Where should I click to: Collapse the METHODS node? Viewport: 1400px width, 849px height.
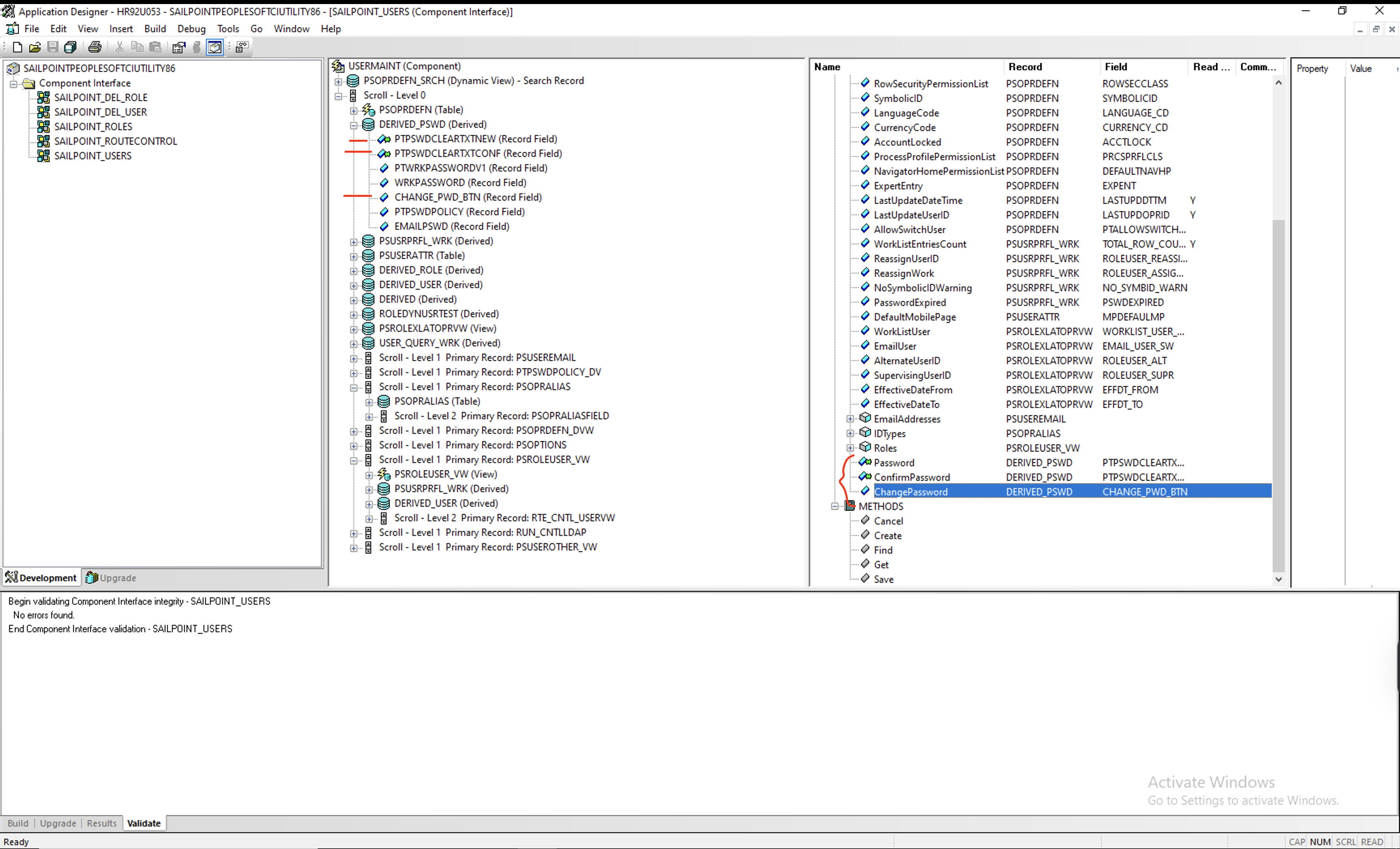(x=834, y=506)
